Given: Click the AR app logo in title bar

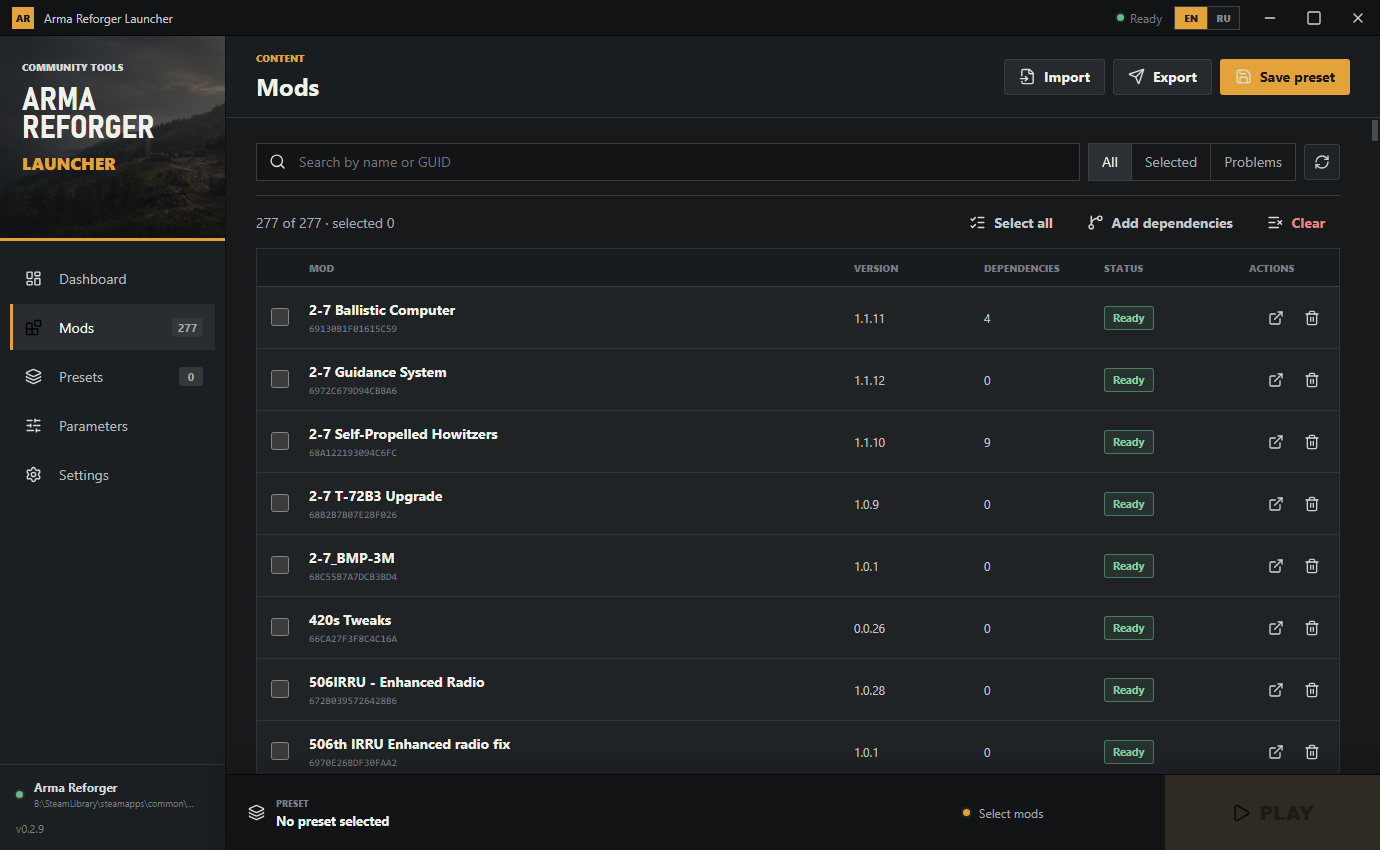Looking at the screenshot, I should point(23,18).
